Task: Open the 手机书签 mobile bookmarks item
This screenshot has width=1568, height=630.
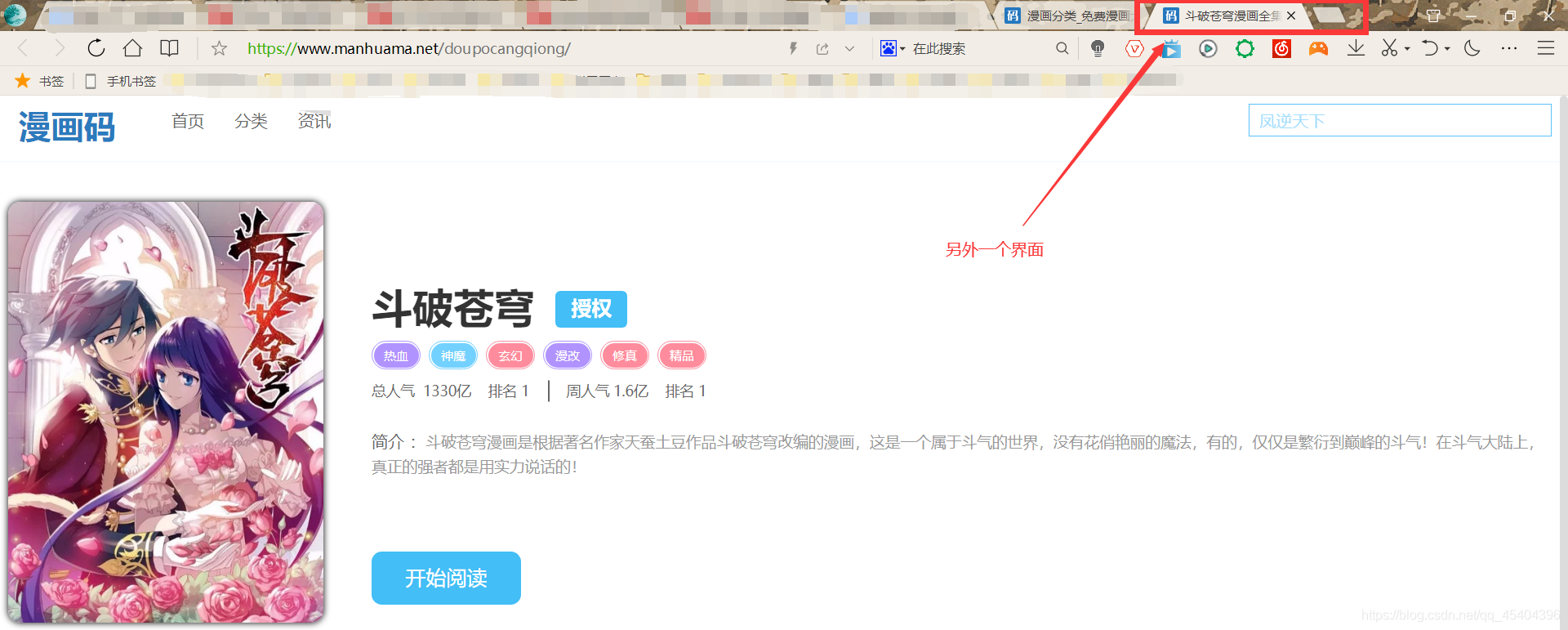Action: (x=121, y=81)
